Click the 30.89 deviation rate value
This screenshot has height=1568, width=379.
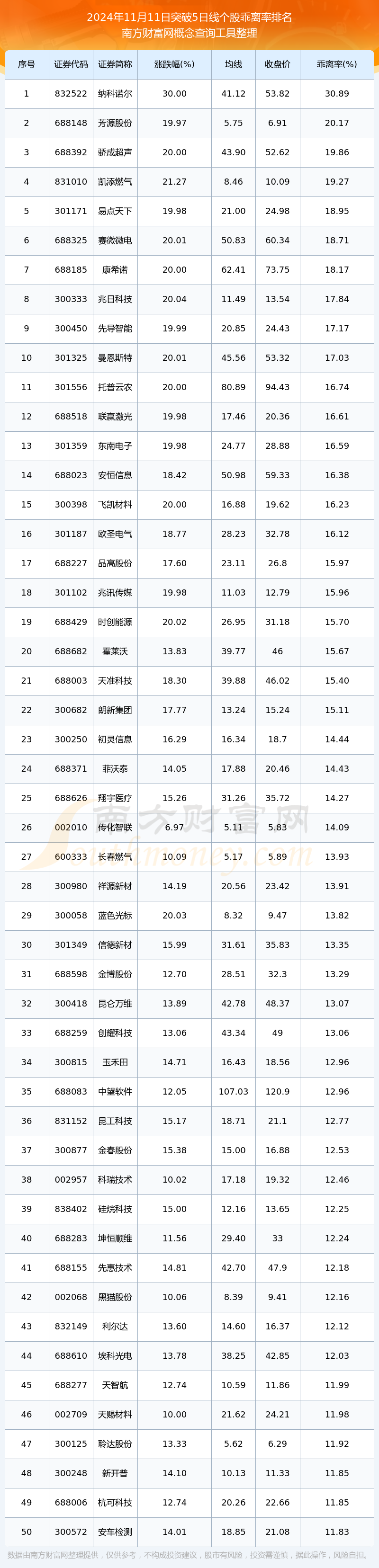pyautogui.click(x=337, y=94)
